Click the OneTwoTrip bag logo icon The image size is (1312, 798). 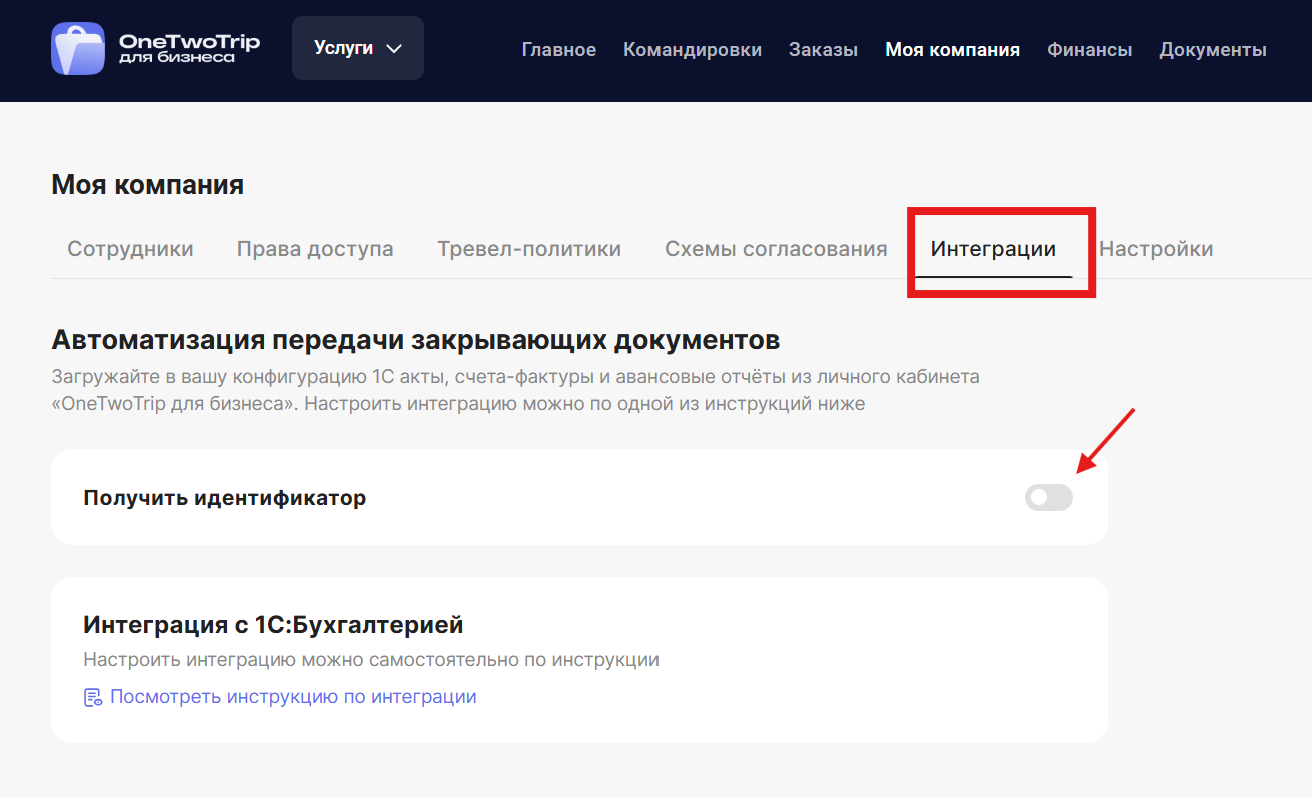click(x=77, y=48)
